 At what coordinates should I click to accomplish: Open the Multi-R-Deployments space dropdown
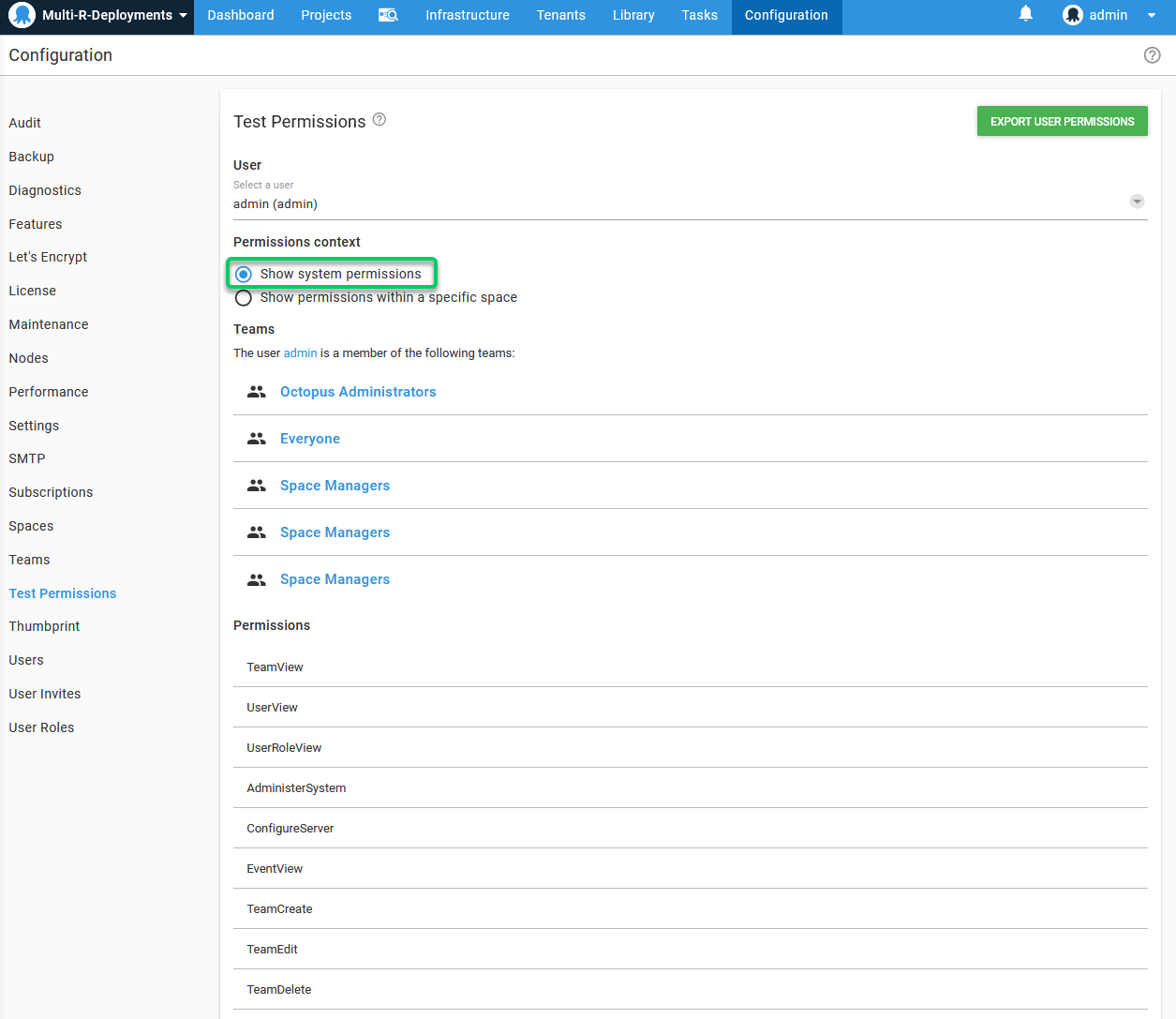[183, 15]
